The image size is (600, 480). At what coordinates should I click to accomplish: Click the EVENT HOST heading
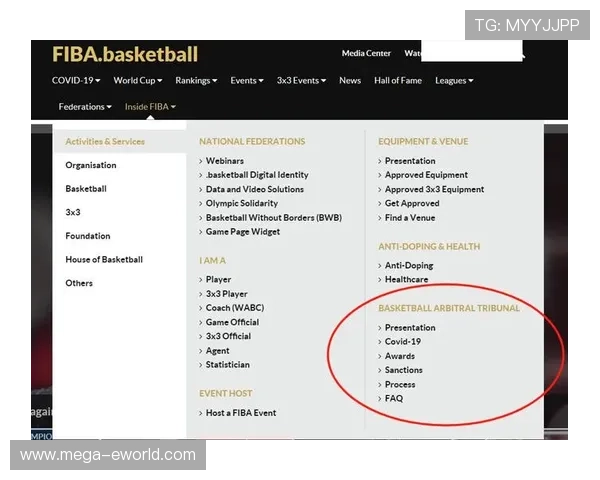(225, 393)
